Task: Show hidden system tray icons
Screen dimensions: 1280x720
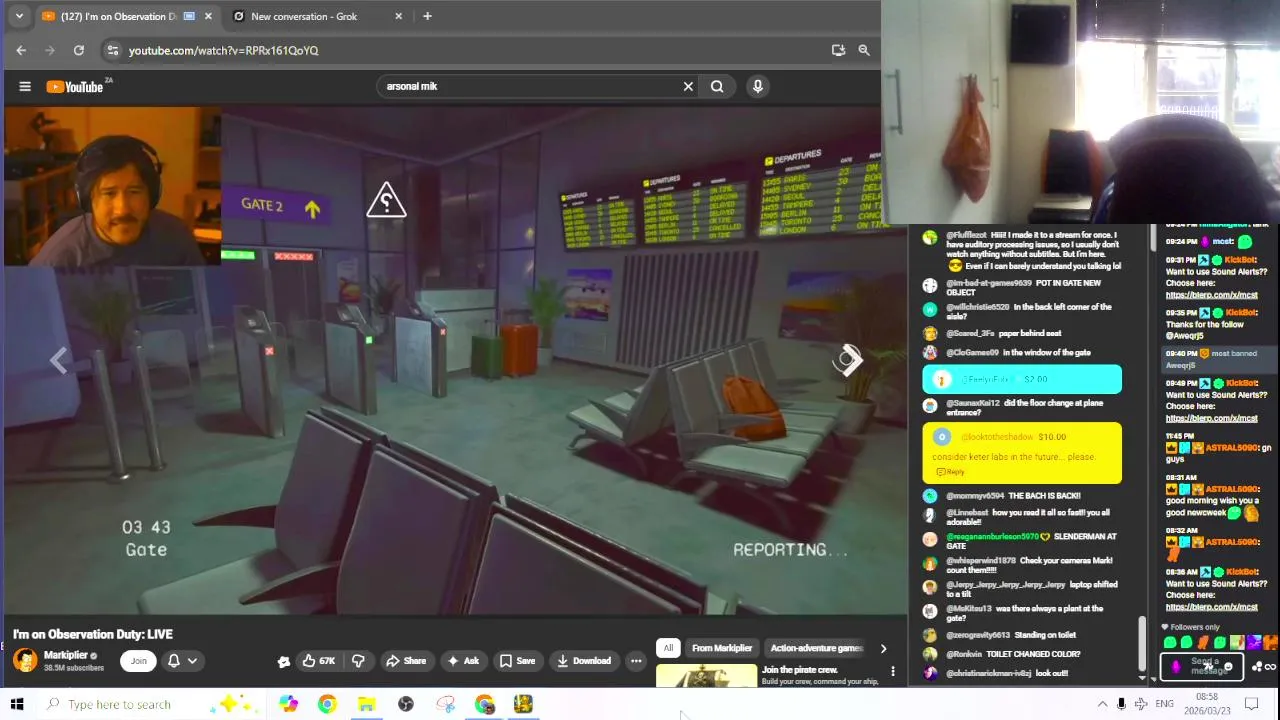Action: pos(1102,704)
